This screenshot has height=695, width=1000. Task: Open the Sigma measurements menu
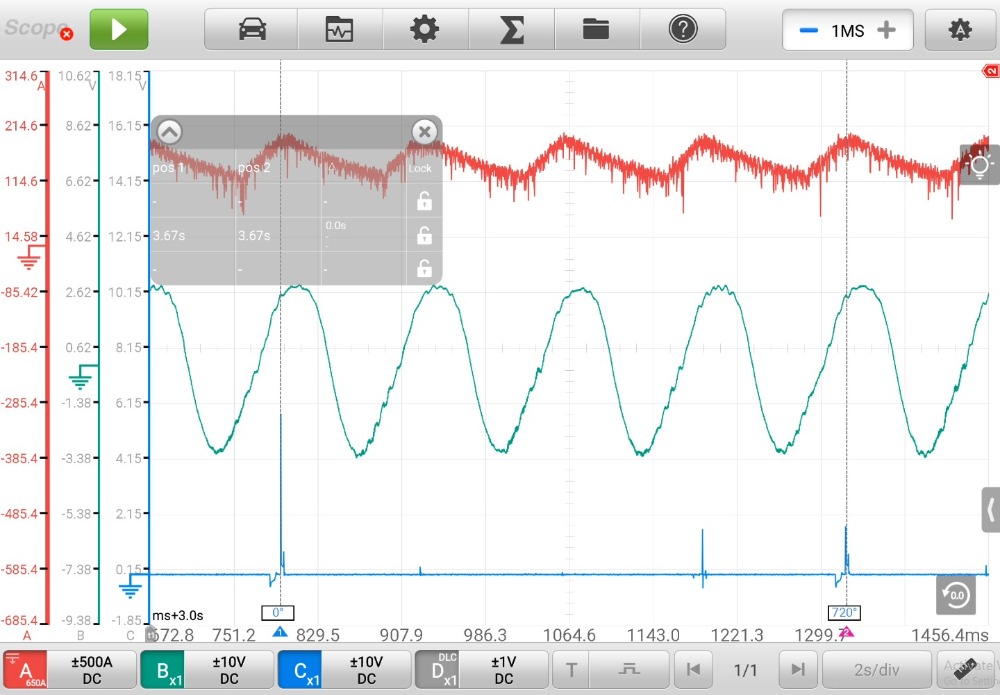(x=511, y=30)
